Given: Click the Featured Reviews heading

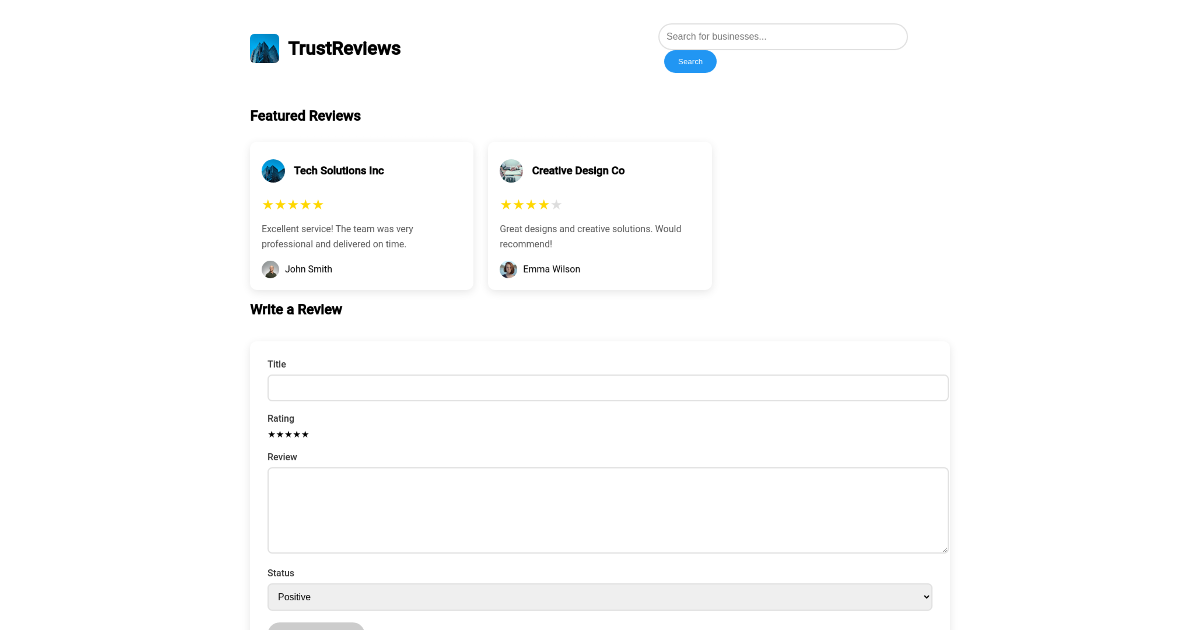Looking at the screenshot, I should click(305, 116).
